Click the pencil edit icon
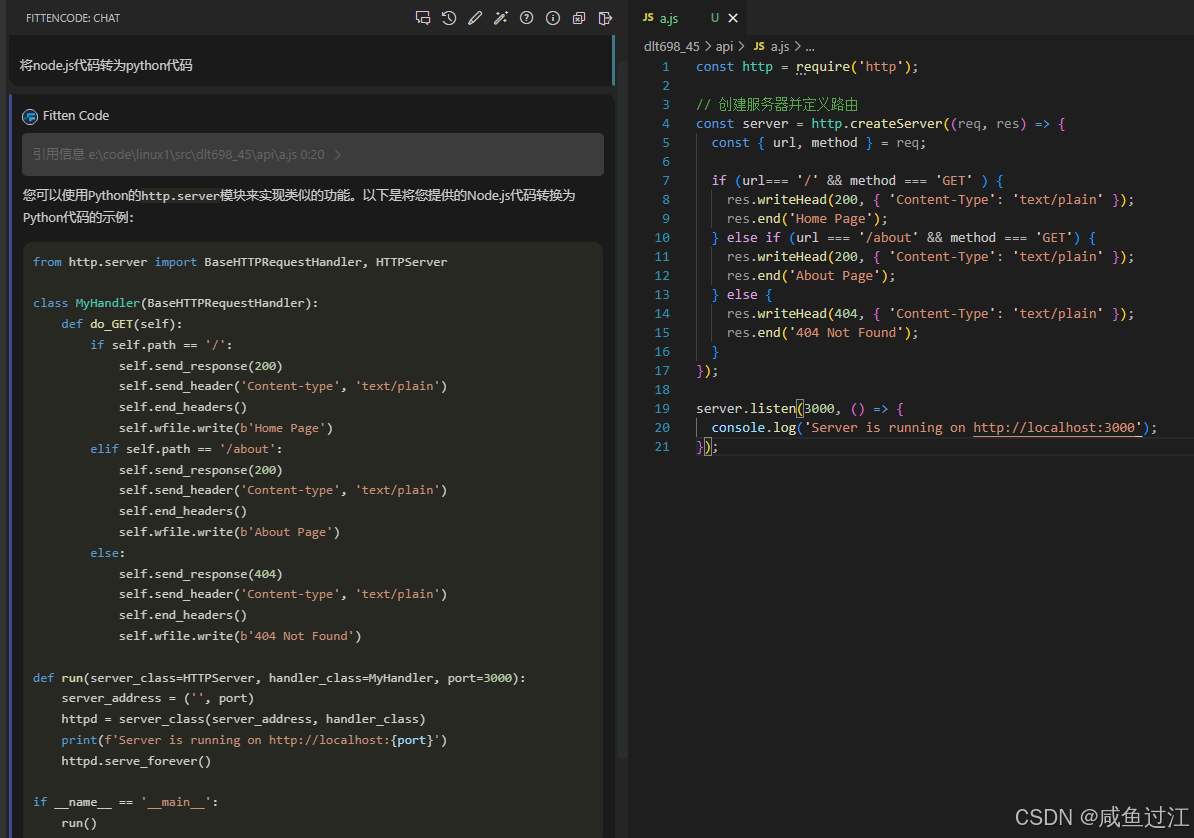The image size is (1194, 838). point(475,18)
